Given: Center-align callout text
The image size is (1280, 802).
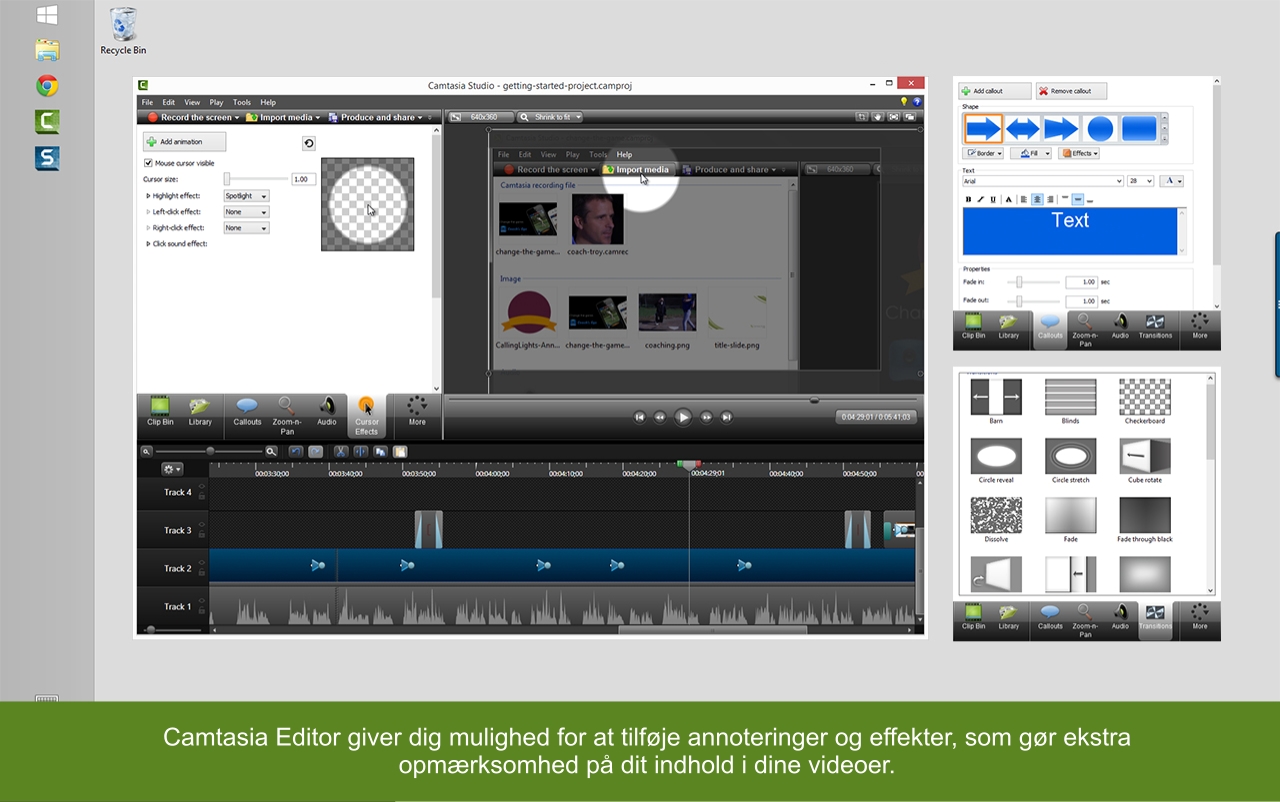Looking at the screenshot, I should (x=1038, y=199).
